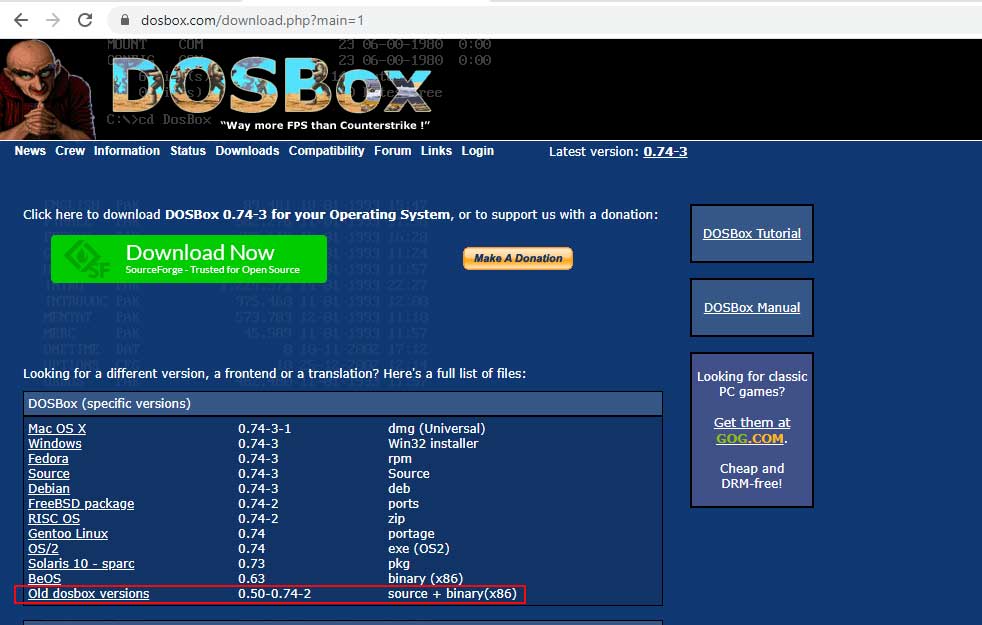The width and height of the screenshot is (982, 625).
Task: Click the Debian download link
Action: tap(49, 488)
